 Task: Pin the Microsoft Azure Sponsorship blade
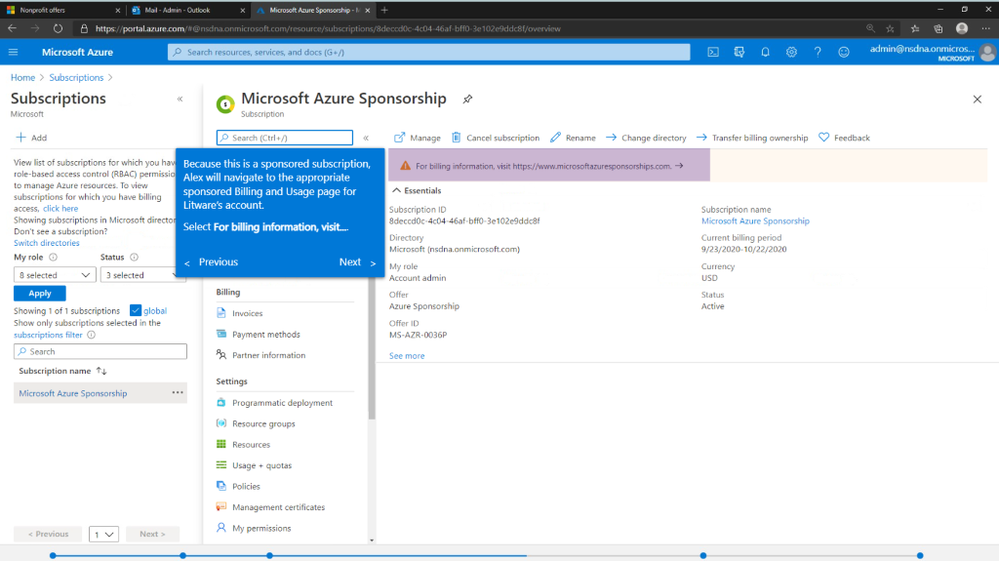pos(468,99)
